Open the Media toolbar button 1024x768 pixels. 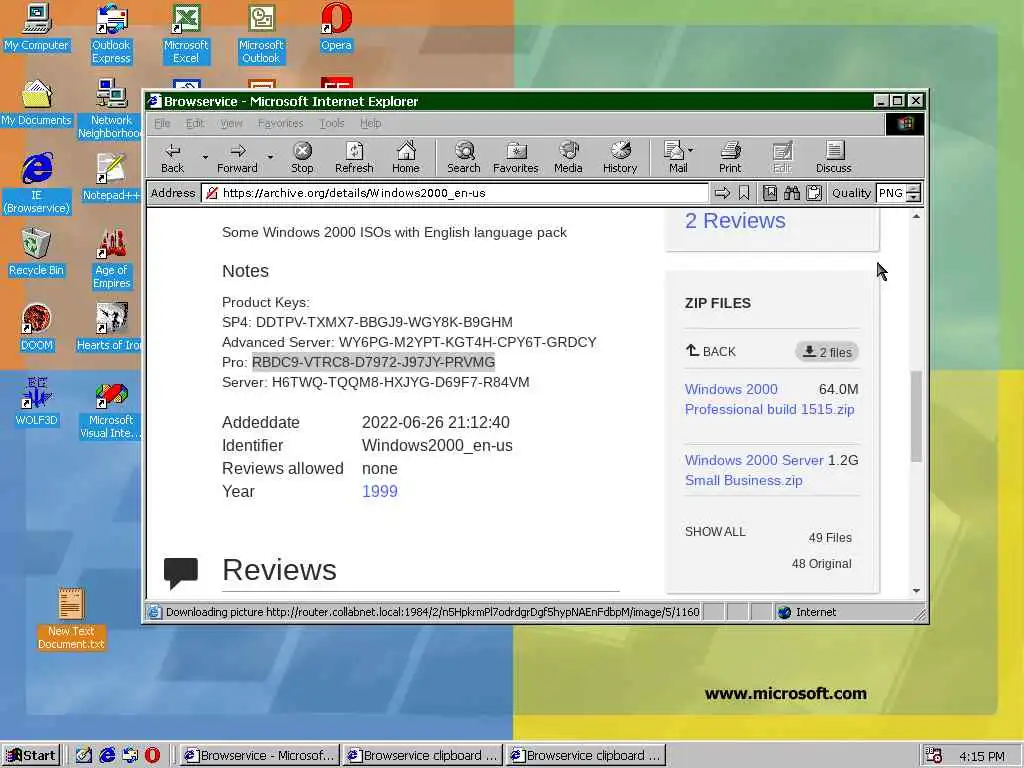[568, 157]
